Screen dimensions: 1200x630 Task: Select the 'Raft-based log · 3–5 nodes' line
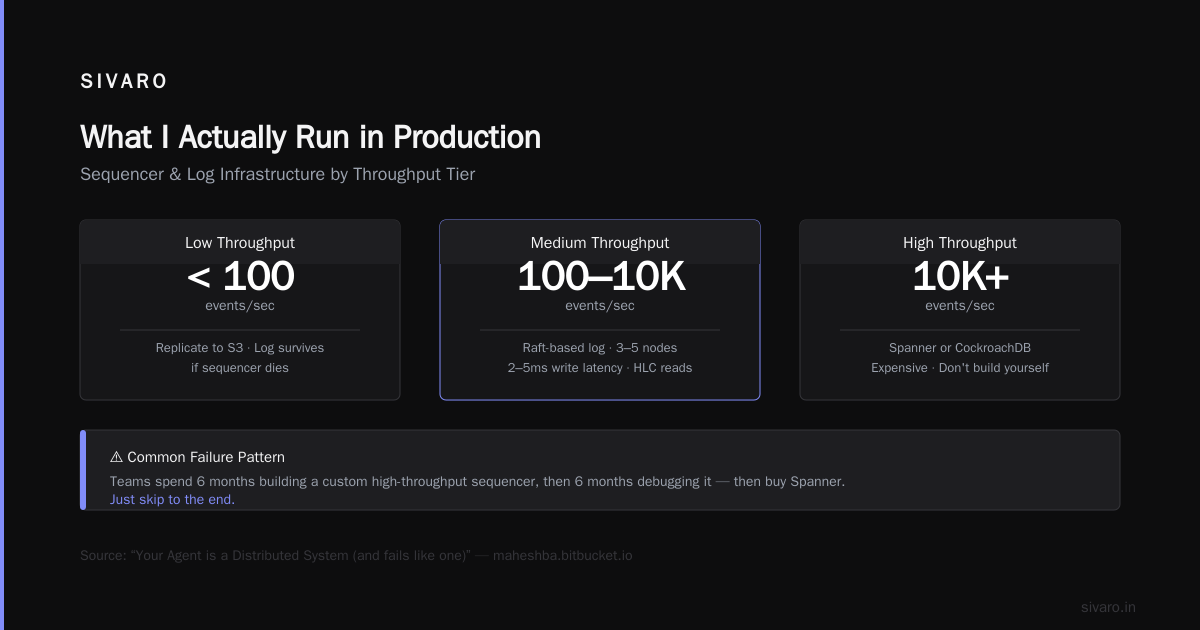(x=600, y=348)
